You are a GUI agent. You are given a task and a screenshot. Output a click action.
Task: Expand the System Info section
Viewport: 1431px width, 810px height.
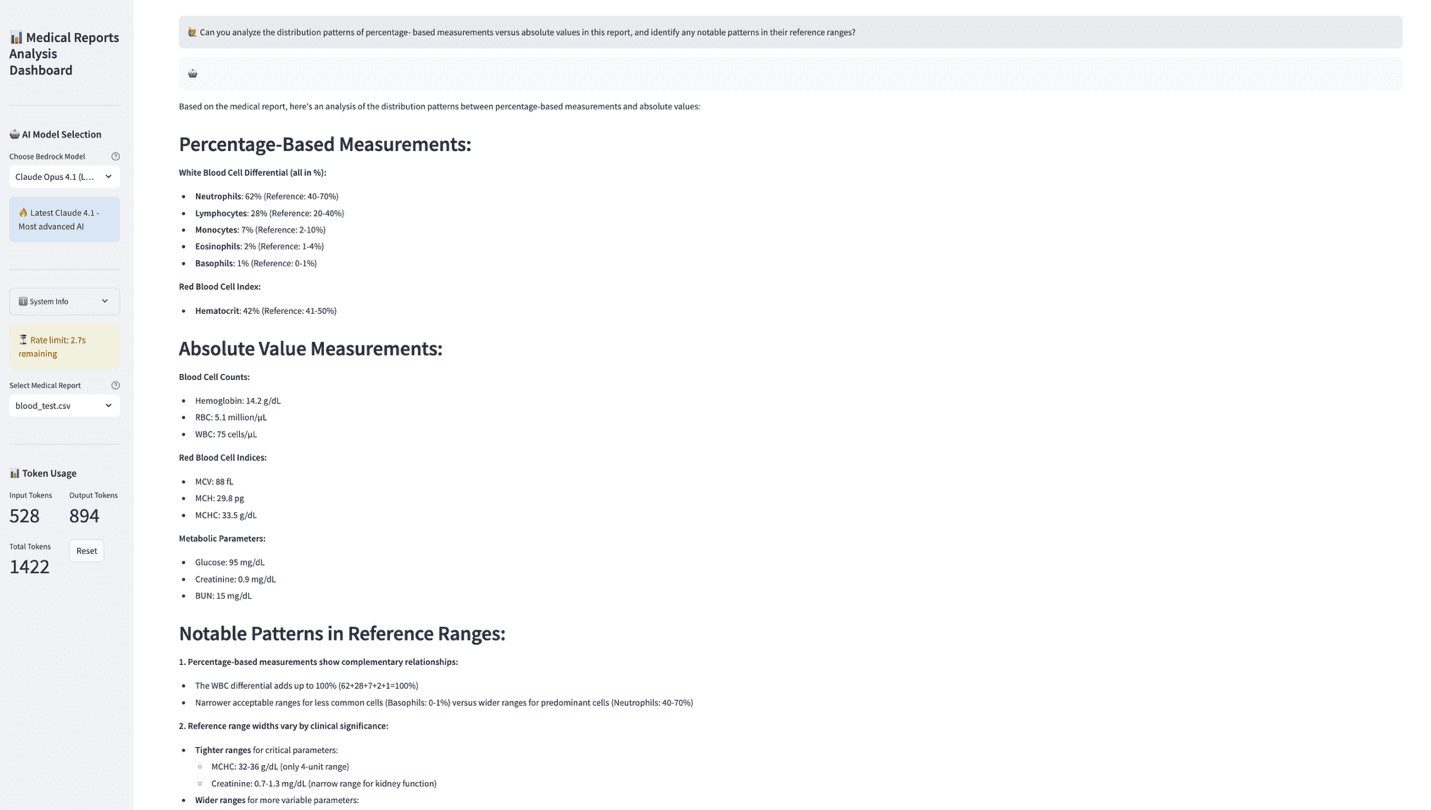[64, 300]
